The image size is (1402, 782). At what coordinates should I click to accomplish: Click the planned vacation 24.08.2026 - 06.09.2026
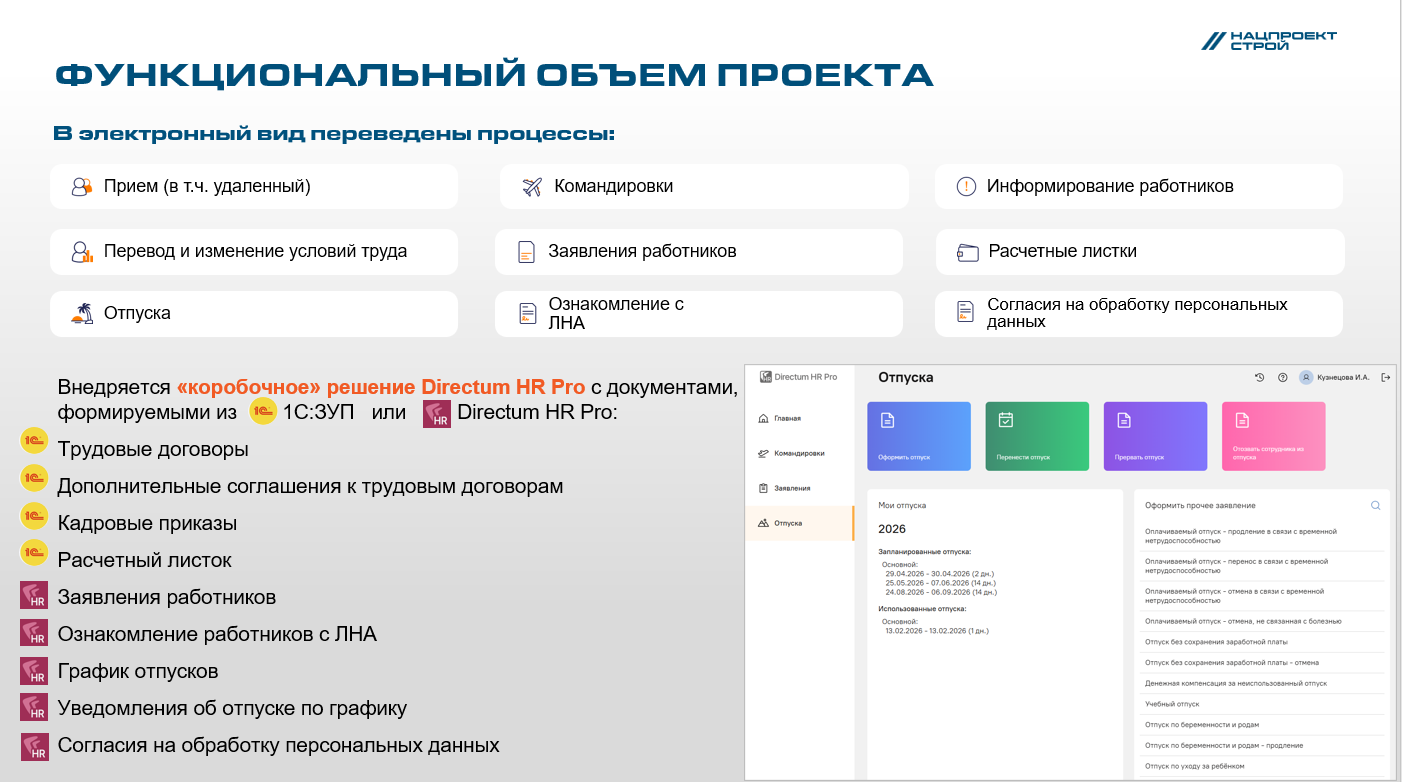pos(941,592)
